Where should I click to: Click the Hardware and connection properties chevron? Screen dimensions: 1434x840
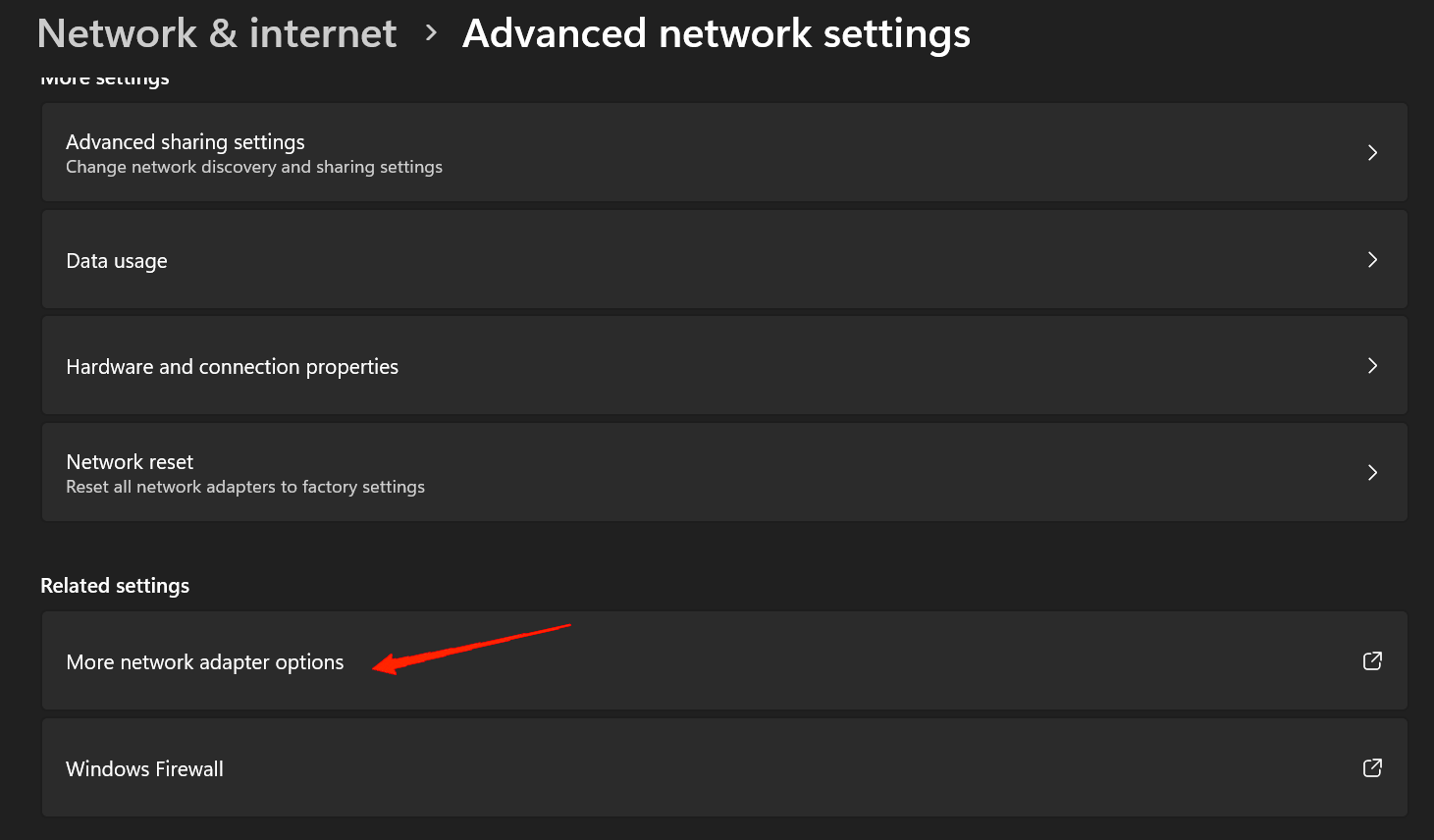click(x=1372, y=366)
